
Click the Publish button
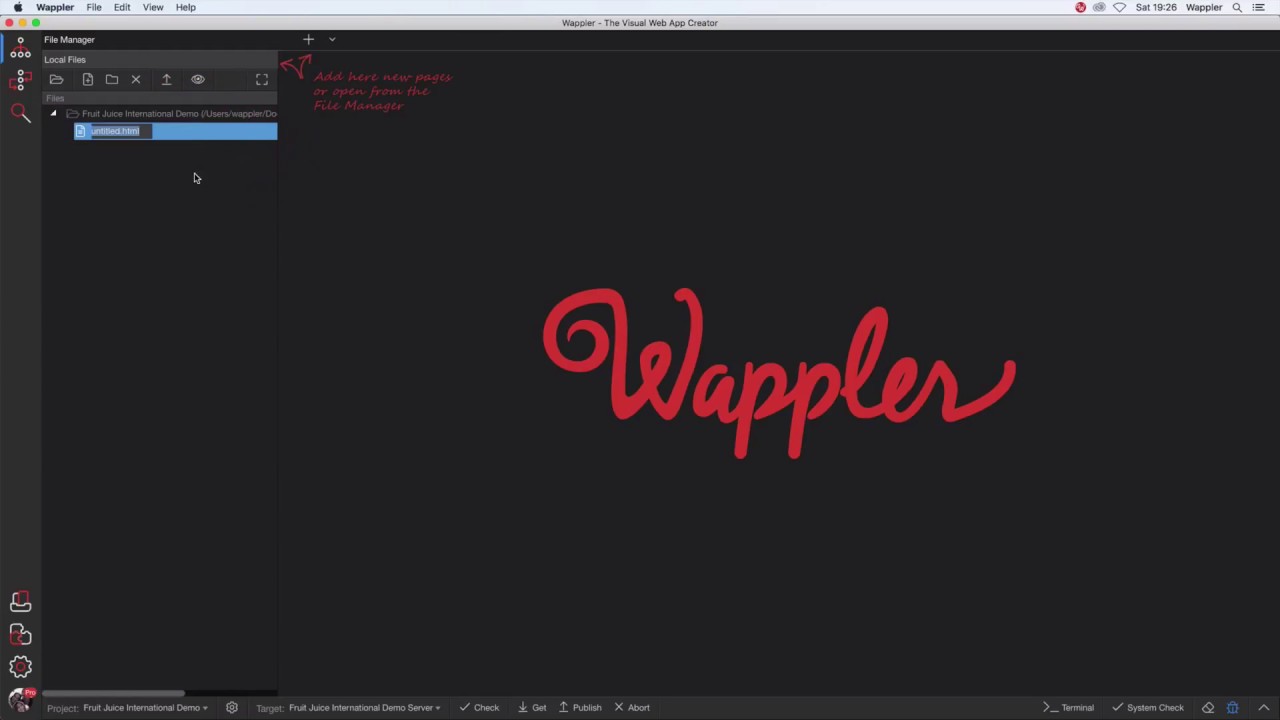(x=580, y=708)
